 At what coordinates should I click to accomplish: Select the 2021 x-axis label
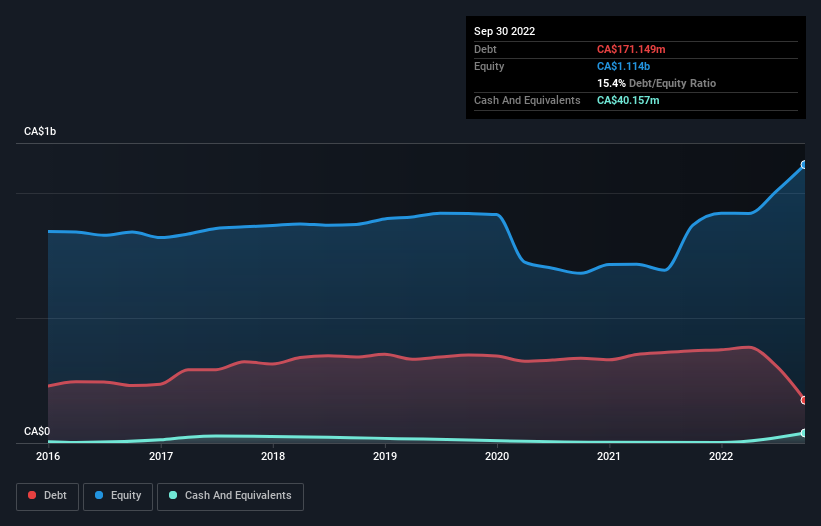coord(609,456)
